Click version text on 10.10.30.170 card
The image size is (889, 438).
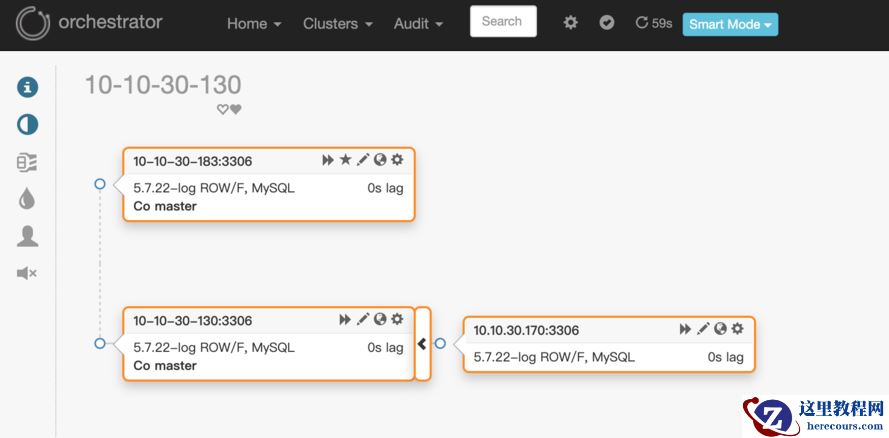pos(554,357)
